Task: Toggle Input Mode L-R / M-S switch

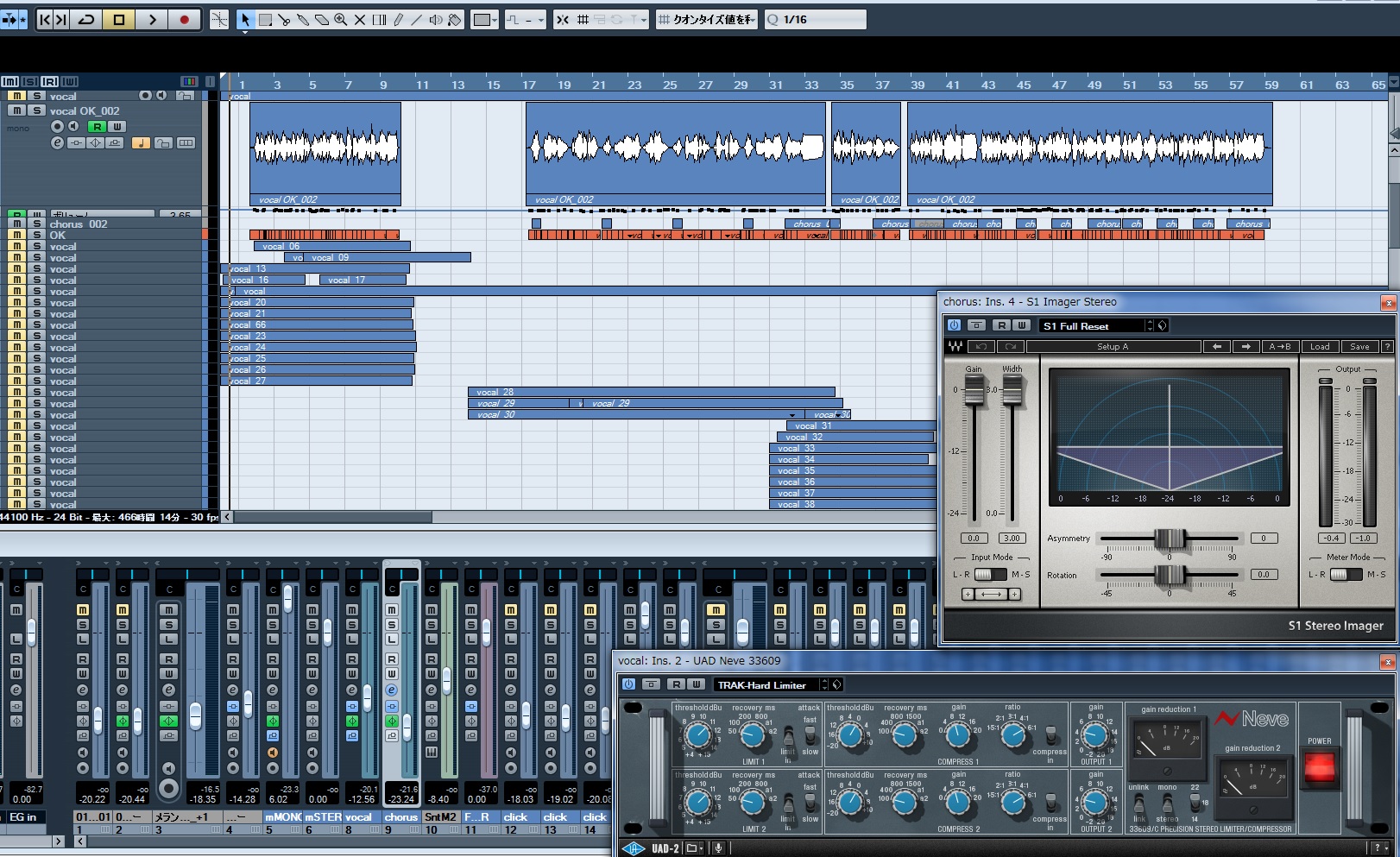Action: coord(991,574)
